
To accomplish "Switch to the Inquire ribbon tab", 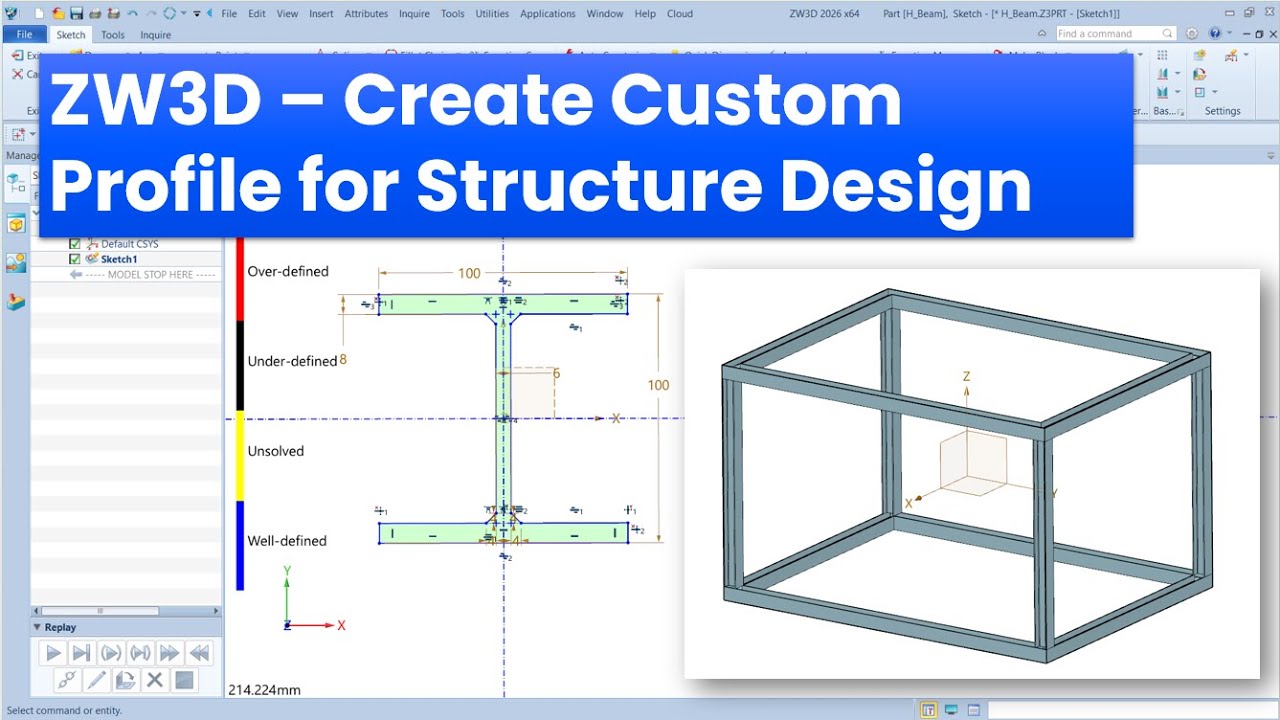I will point(155,35).
